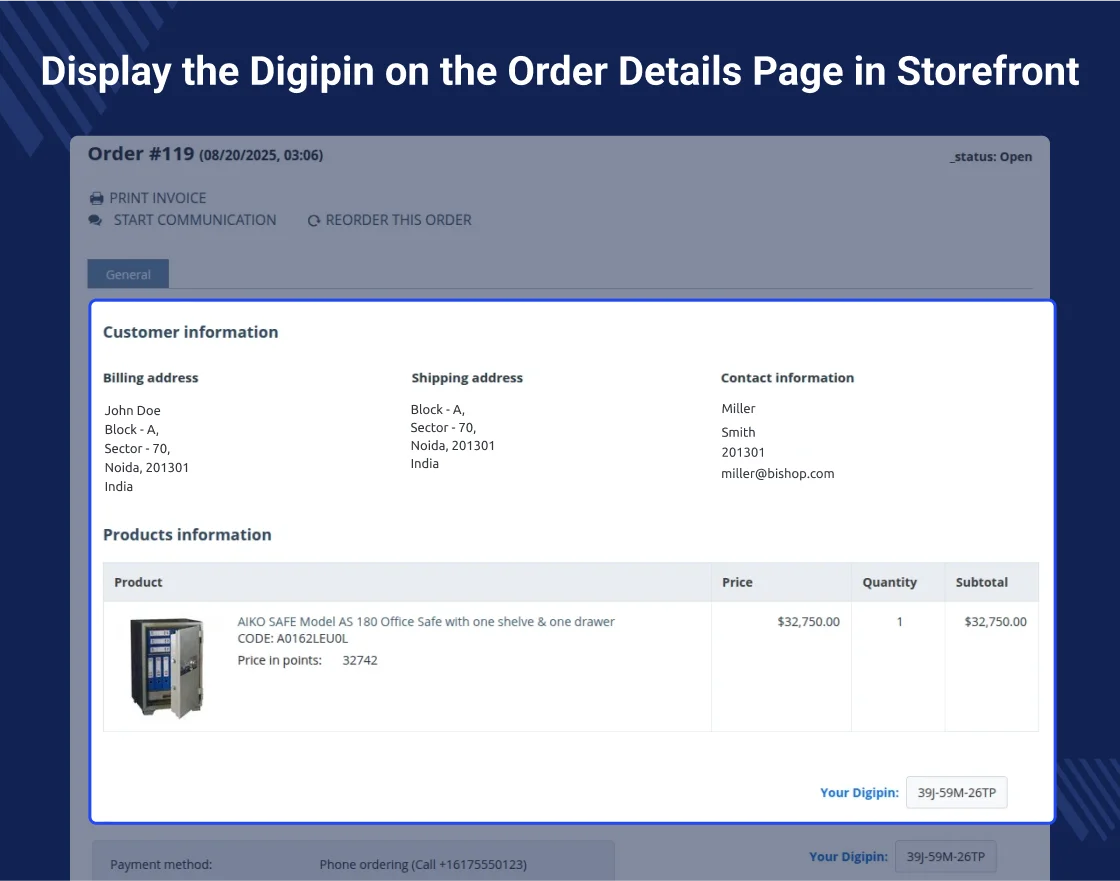Click the chat bubbles communication icon
This screenshot has height=881, width=1120.
click(x=95, y=220)
